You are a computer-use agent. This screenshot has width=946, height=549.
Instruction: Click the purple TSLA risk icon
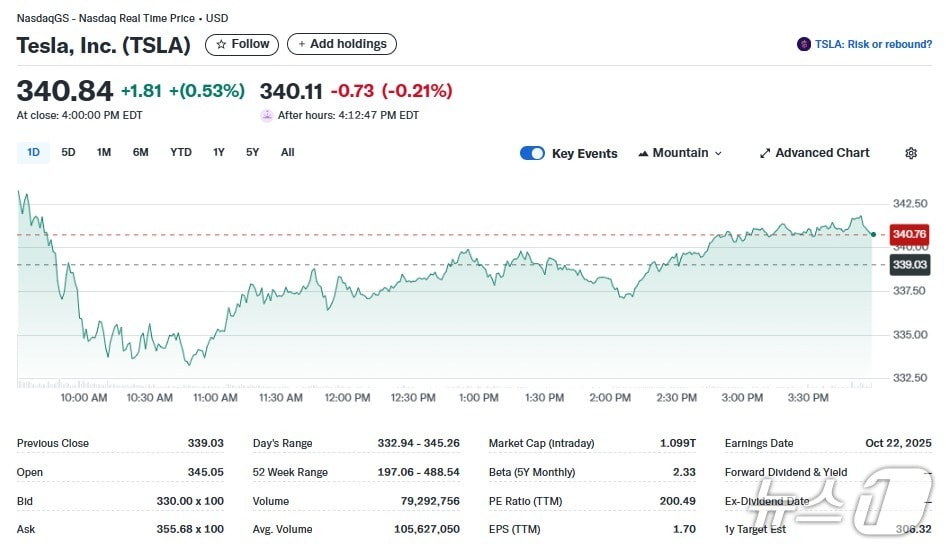[804, 44]
